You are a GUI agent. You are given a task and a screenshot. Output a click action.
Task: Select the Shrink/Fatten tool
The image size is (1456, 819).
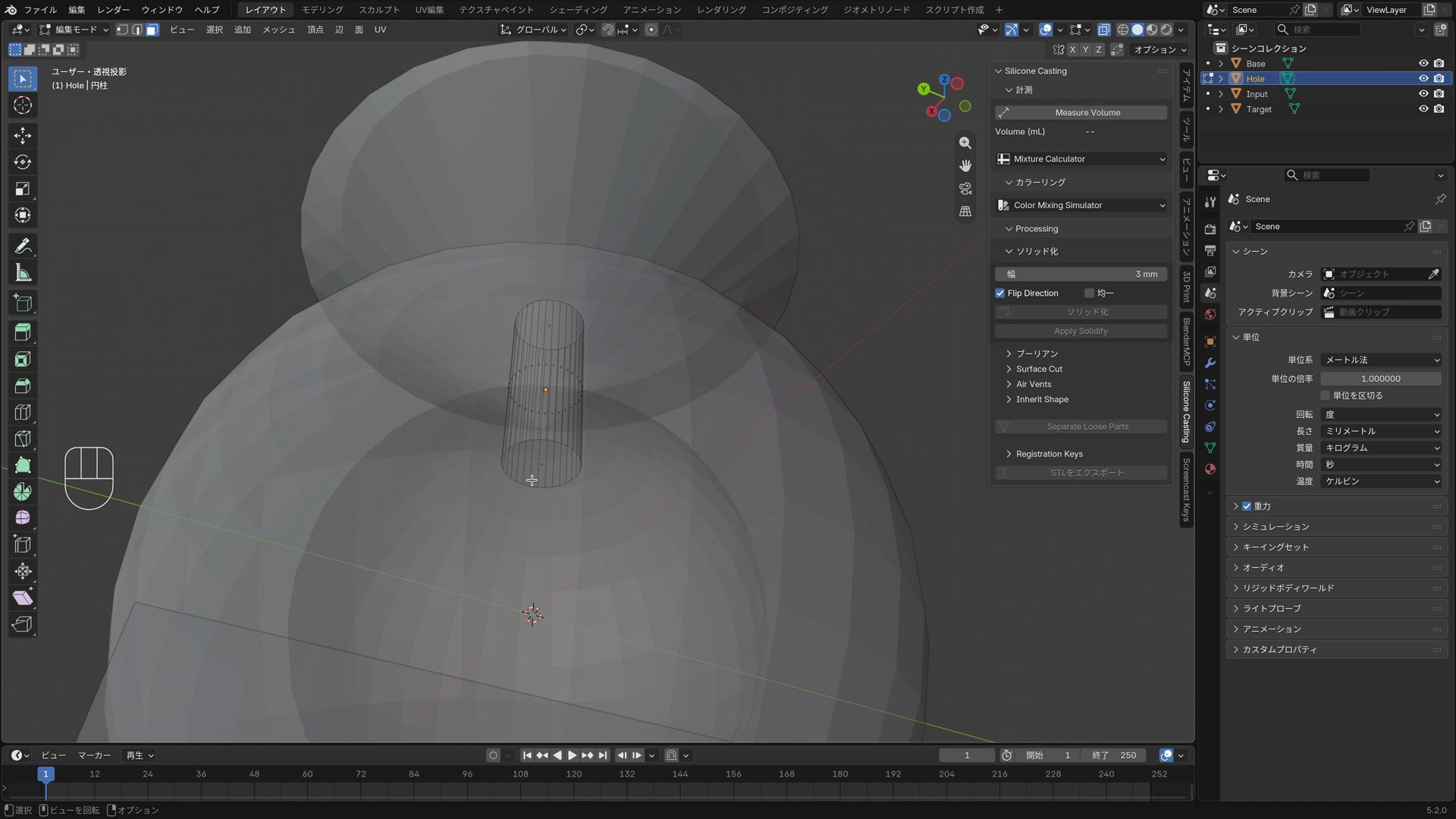[23, 571]
